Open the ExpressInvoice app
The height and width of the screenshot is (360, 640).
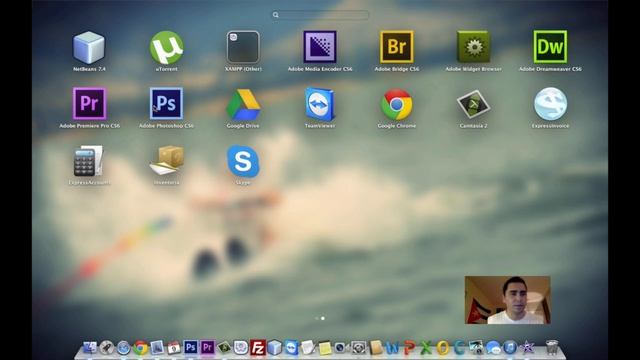pos(550,104)
